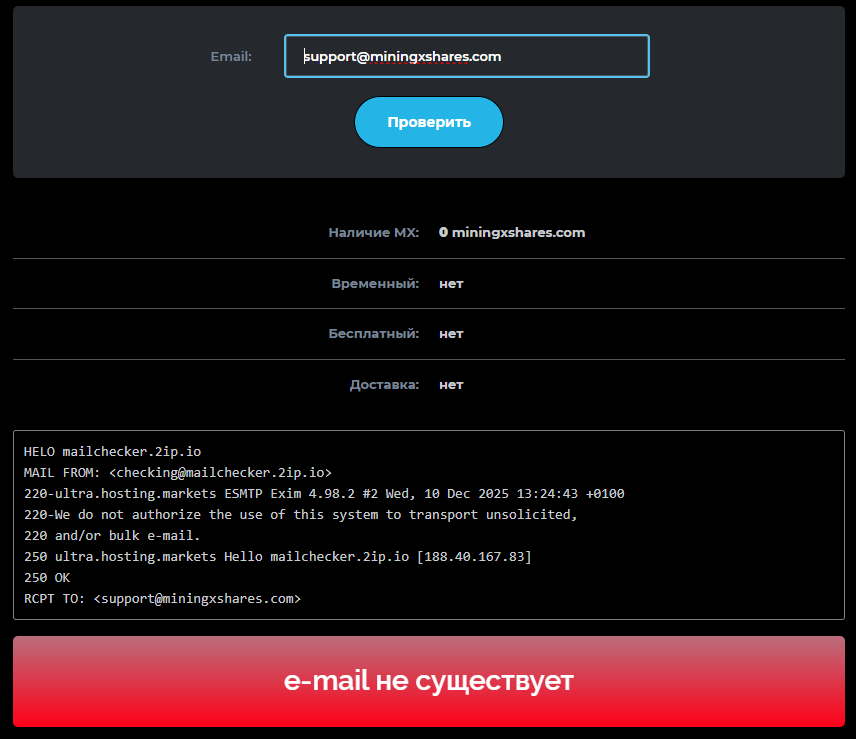
Task: Click the 220-ultra.hosting.markets ESMTP Exim line
Action: click(x=324, y=494)
